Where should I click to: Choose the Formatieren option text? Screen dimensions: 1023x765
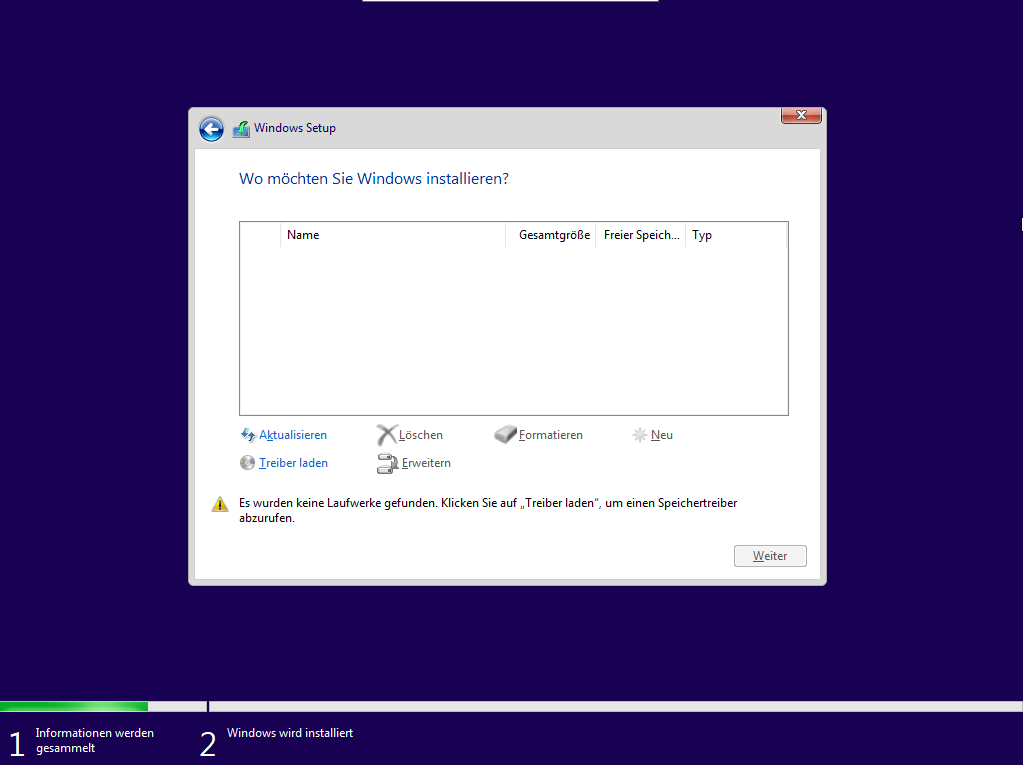pyautogui.click(x=551, y=435)
